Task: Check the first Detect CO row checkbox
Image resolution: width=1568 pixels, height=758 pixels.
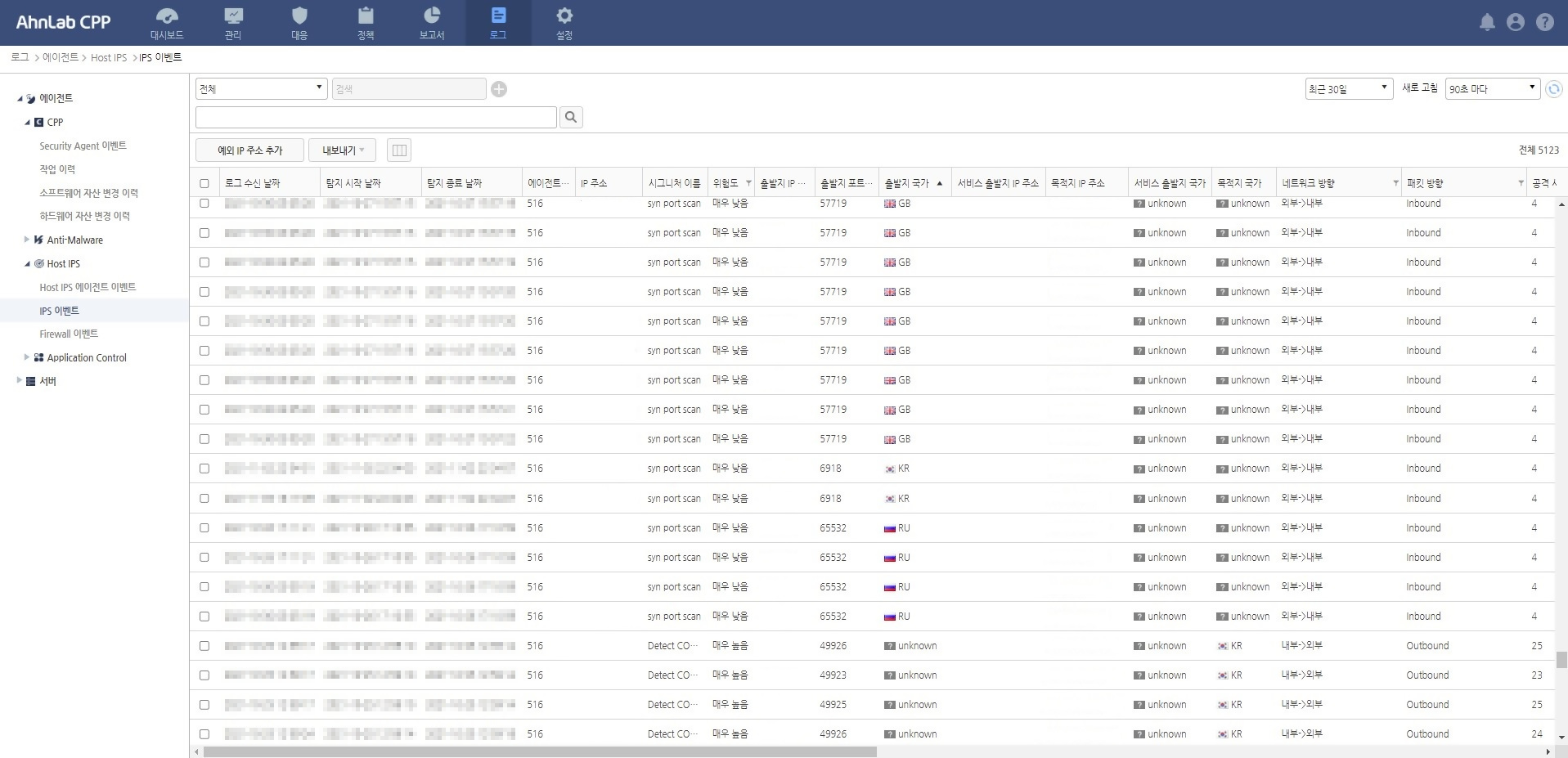Action: (204, 646)
